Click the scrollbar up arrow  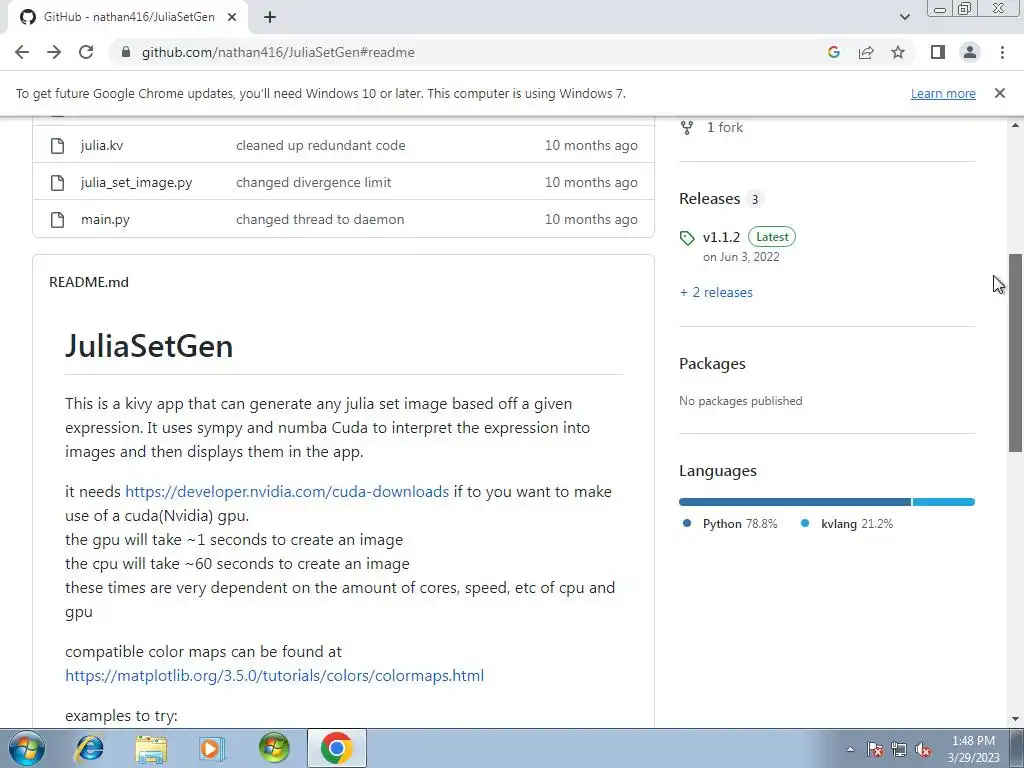pos(1015,125)
